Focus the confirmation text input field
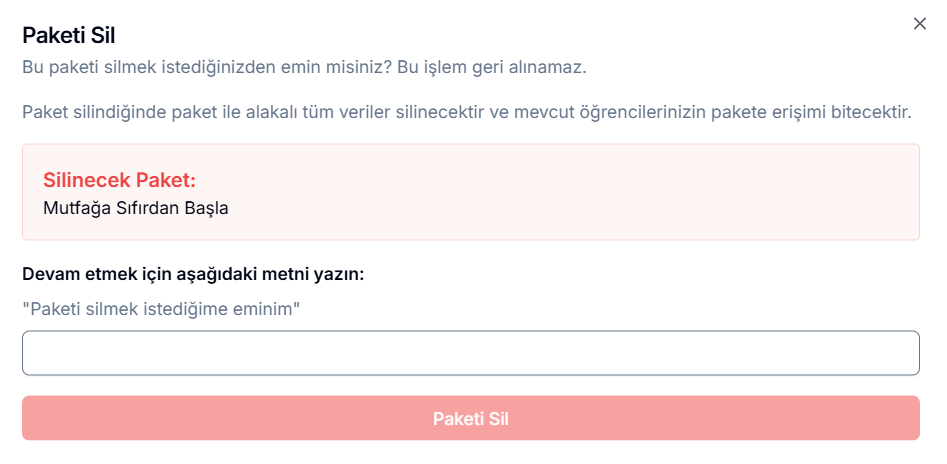This screenshot has height=464, width=947. [470, 353]
